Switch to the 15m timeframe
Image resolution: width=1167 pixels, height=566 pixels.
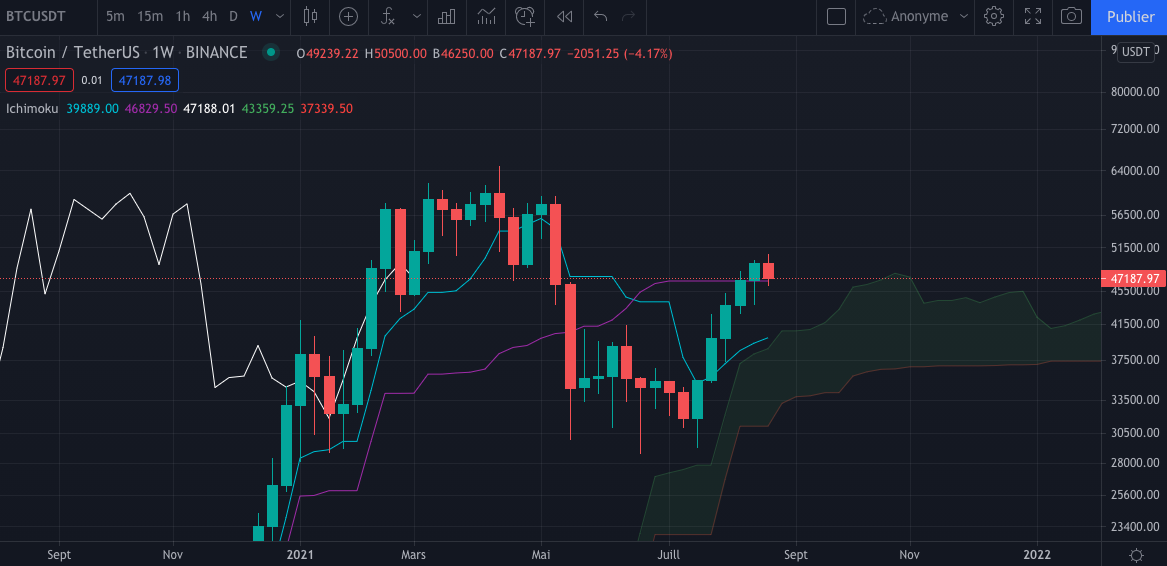[x=150, y=16]
